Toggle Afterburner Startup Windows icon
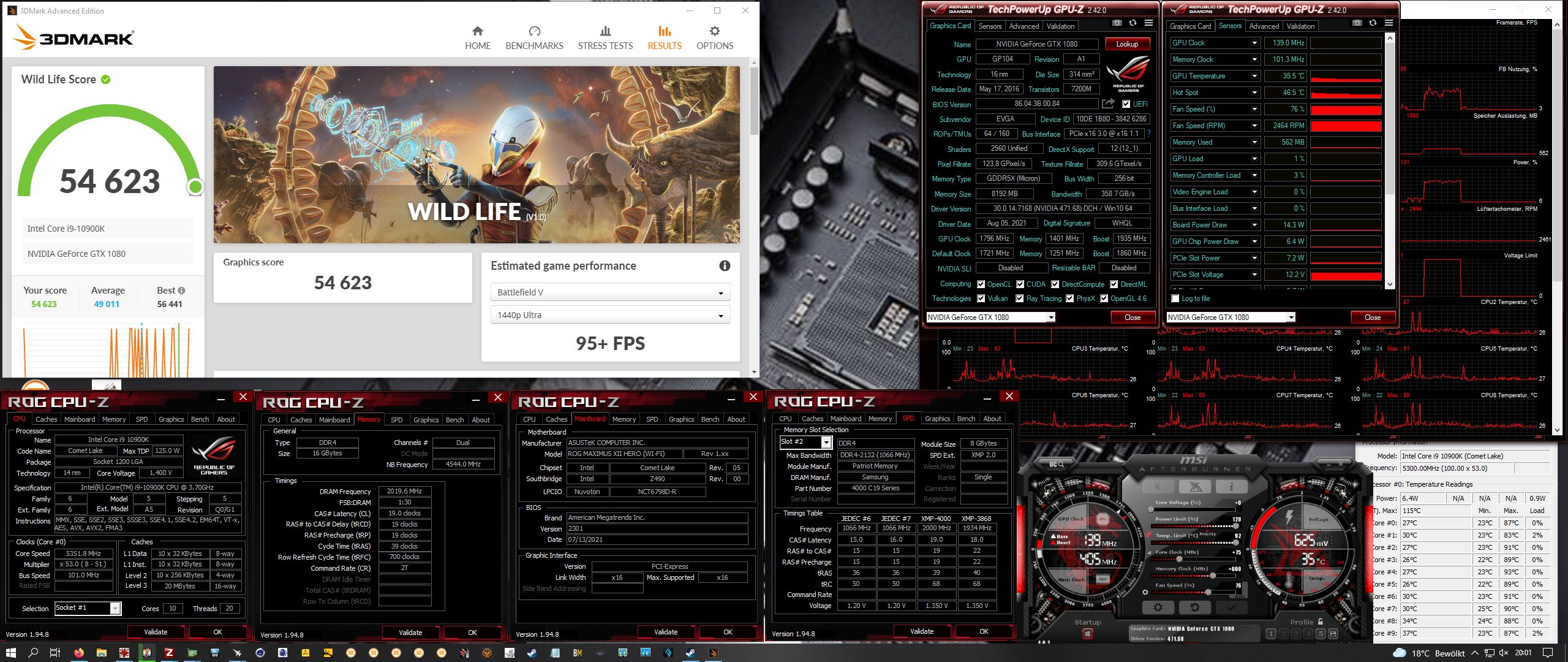1568x662 pixels. pos(1088,633)
